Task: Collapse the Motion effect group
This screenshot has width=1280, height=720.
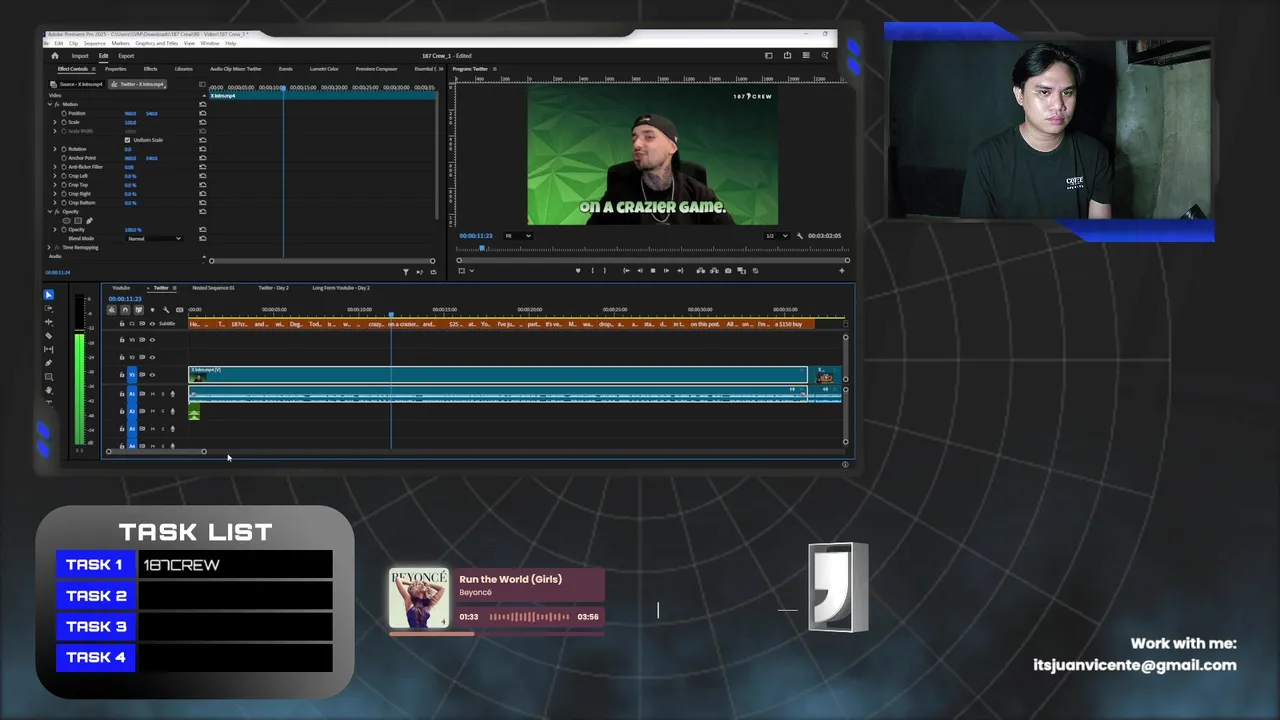Action: click(50, 104)
